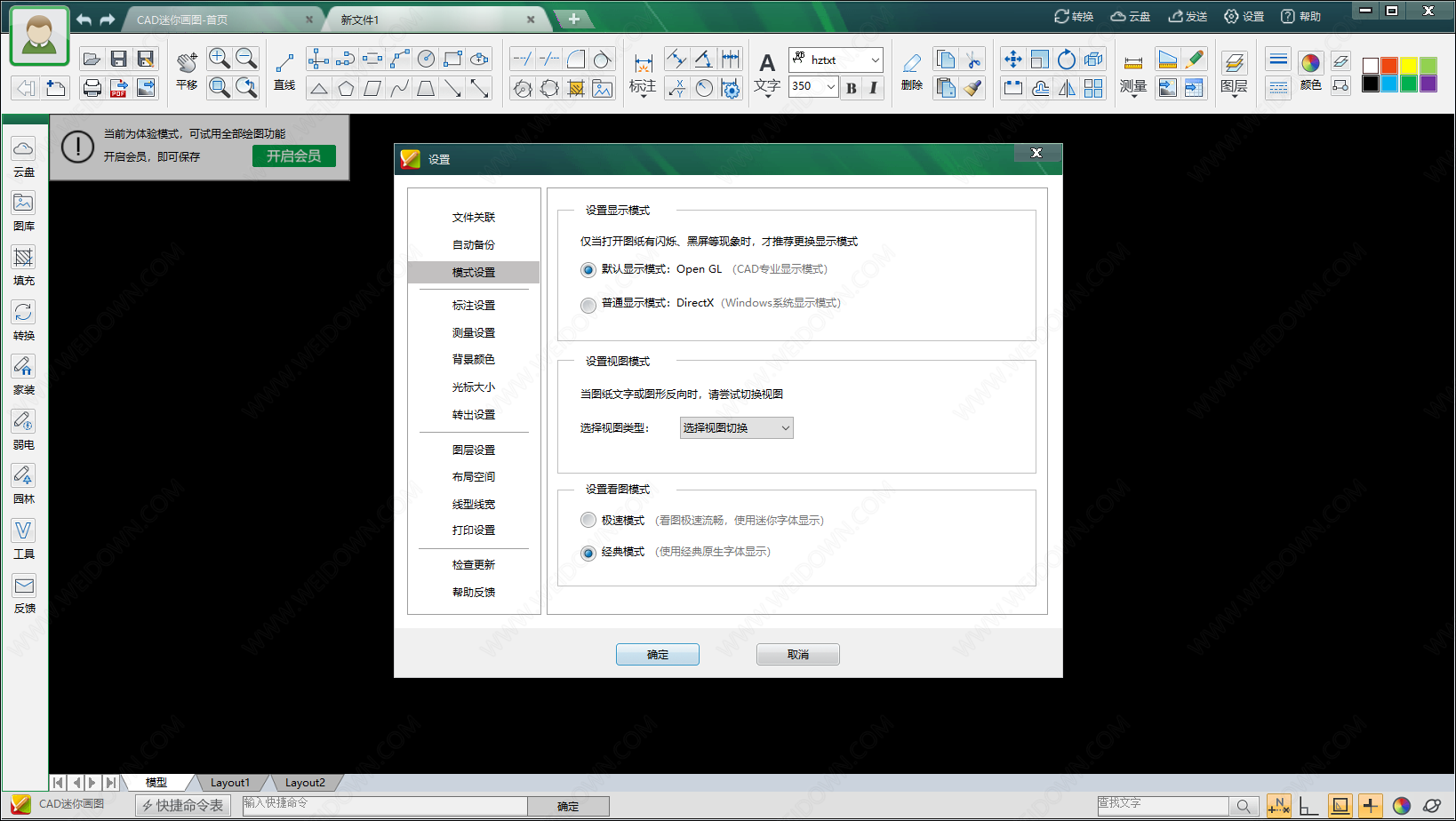The height and width of the screenshot is (821, 1456).
Task: Click the find text (查找文字) field
Action: click(1163, 805)
